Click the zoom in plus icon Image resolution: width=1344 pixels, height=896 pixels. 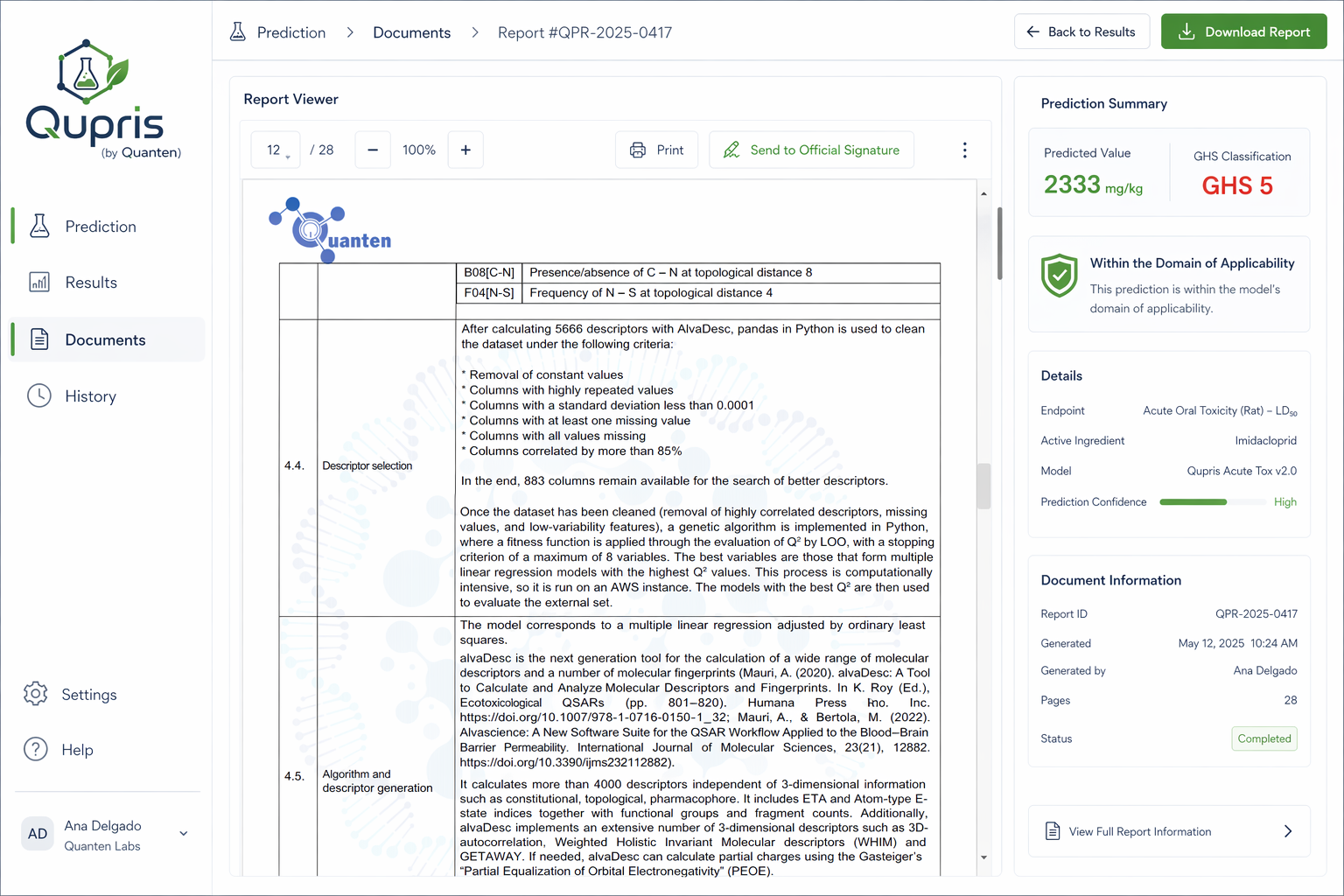(x=465, y=150)
